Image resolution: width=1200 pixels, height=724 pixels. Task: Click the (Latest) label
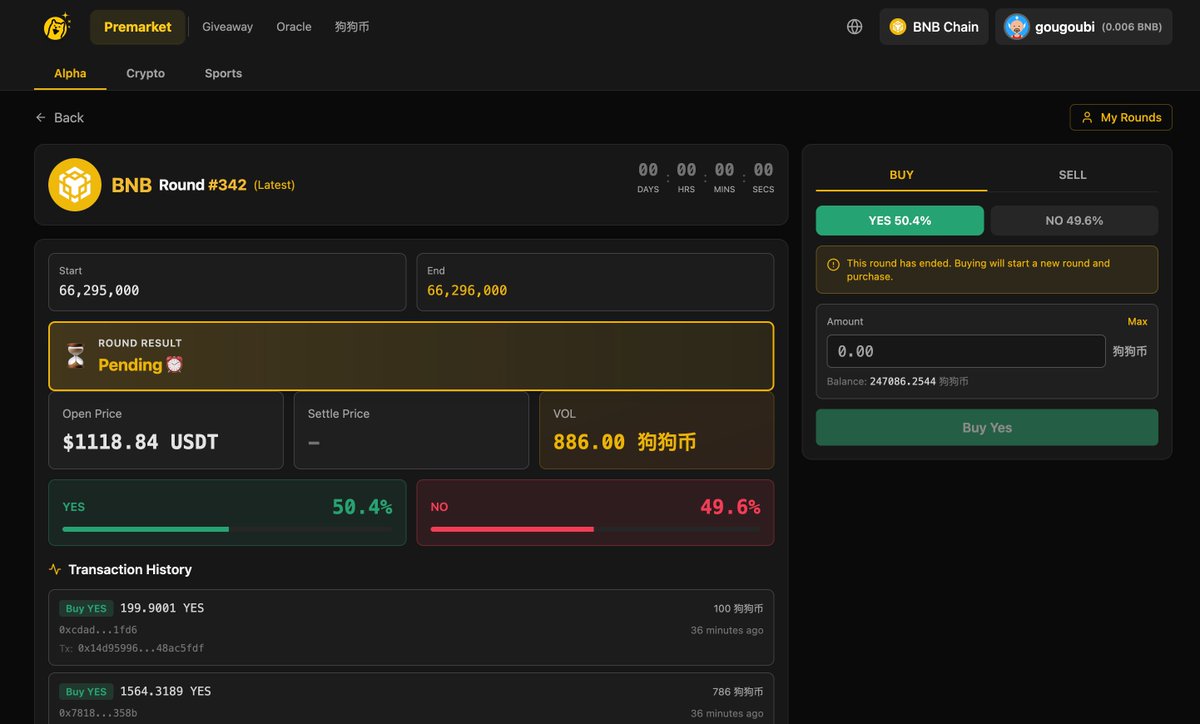[x=274, y=185]
